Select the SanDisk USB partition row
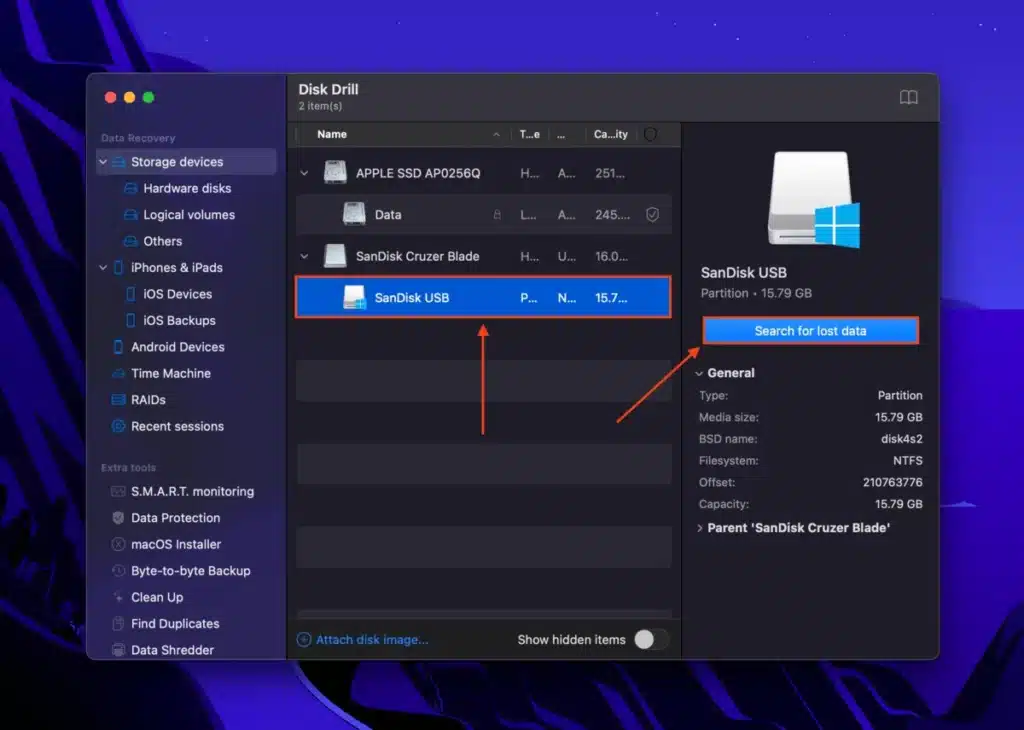The width and height of the screenshot is (1024, 730). click(x=483, y=298)
